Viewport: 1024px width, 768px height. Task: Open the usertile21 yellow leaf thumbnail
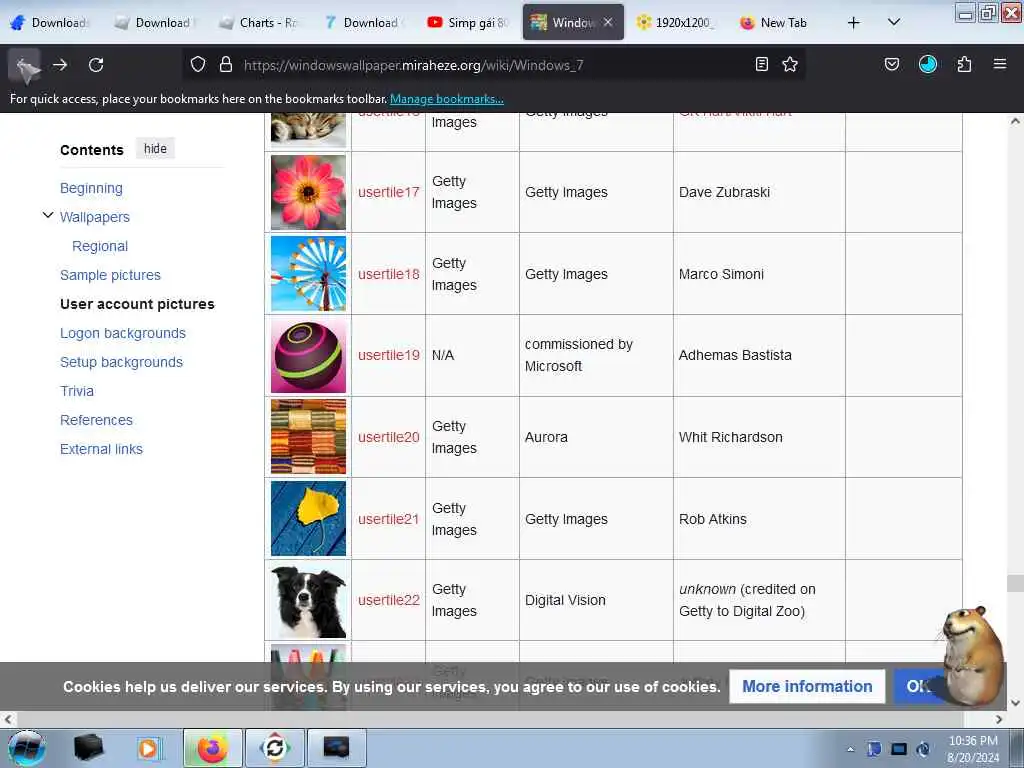point(308,519)
